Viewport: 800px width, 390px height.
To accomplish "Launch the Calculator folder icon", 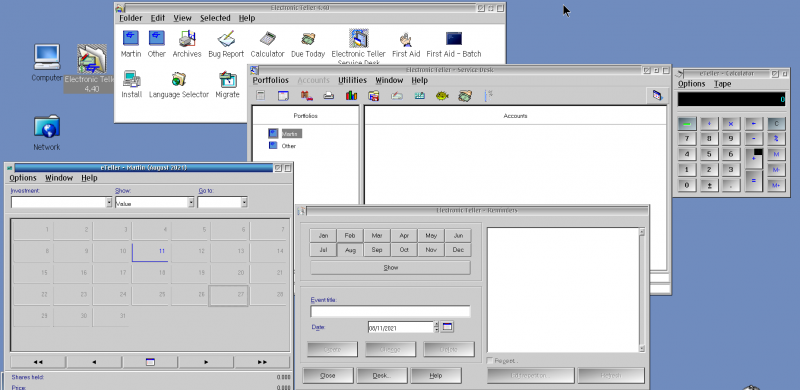I will point(267,44).
